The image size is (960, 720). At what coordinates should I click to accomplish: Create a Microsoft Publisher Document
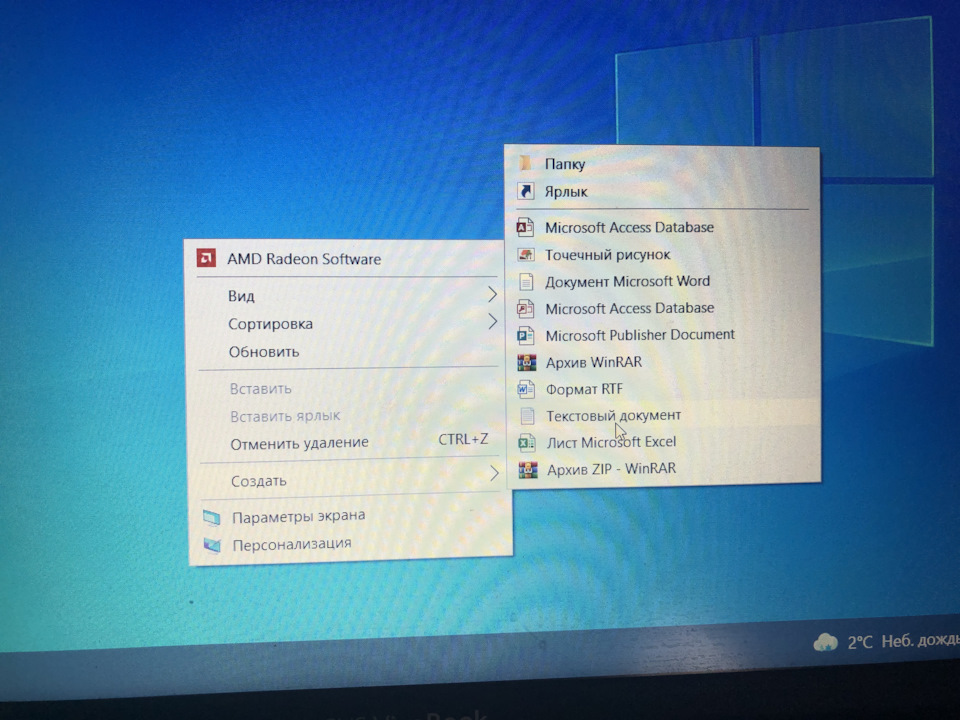tap(664, 335)
